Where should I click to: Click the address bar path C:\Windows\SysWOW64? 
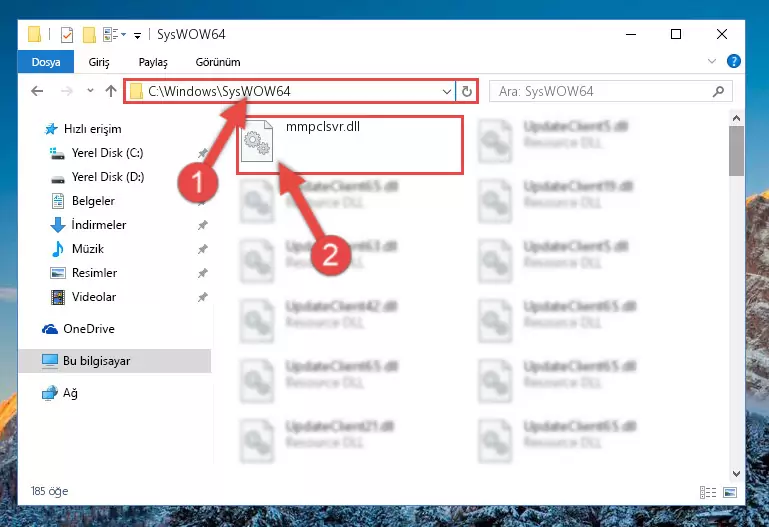(x=219, y=91)
